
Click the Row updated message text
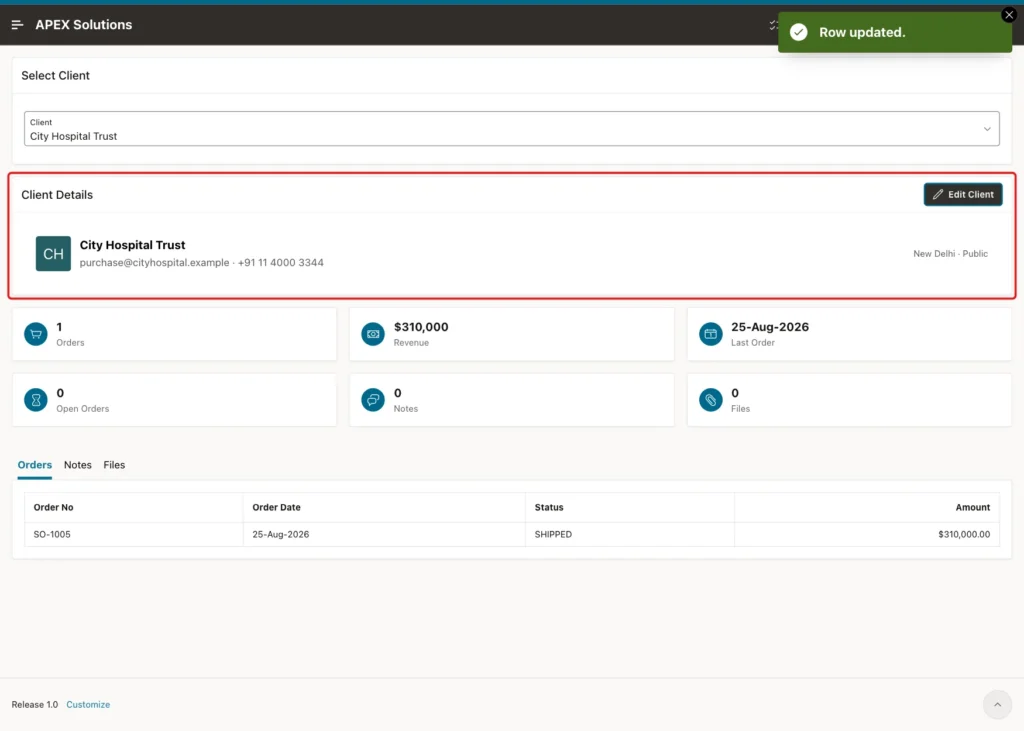pyautogui.click(x=862, y=32)
